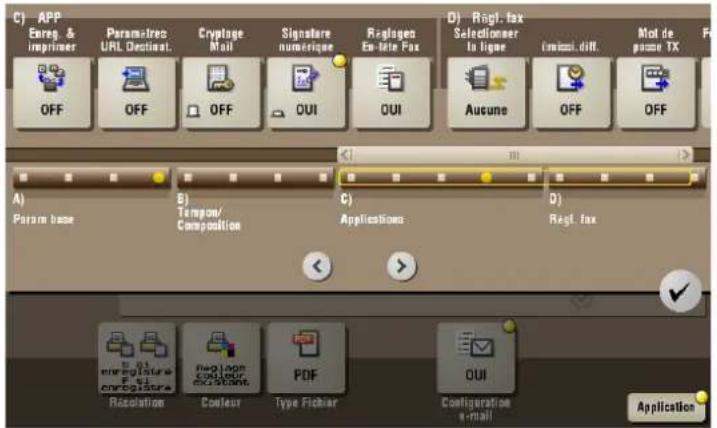717x428 pixels.
Task: Confirm with the checkmark button
Action: pyautogui.click(x=680, y=291)
